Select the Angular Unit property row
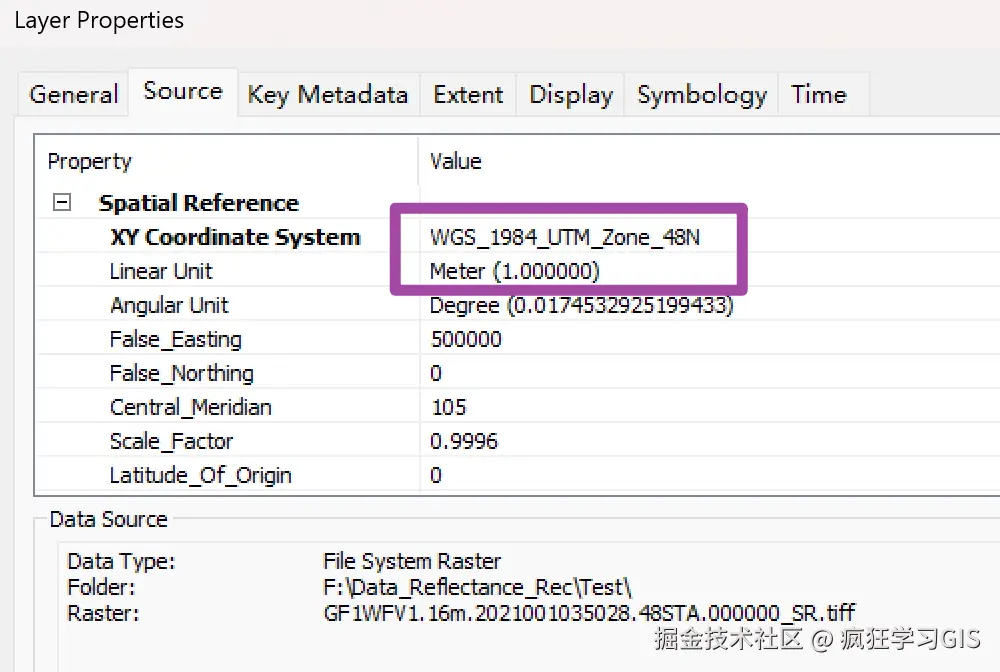1000x672 pixels. click(x=169, y=306)
